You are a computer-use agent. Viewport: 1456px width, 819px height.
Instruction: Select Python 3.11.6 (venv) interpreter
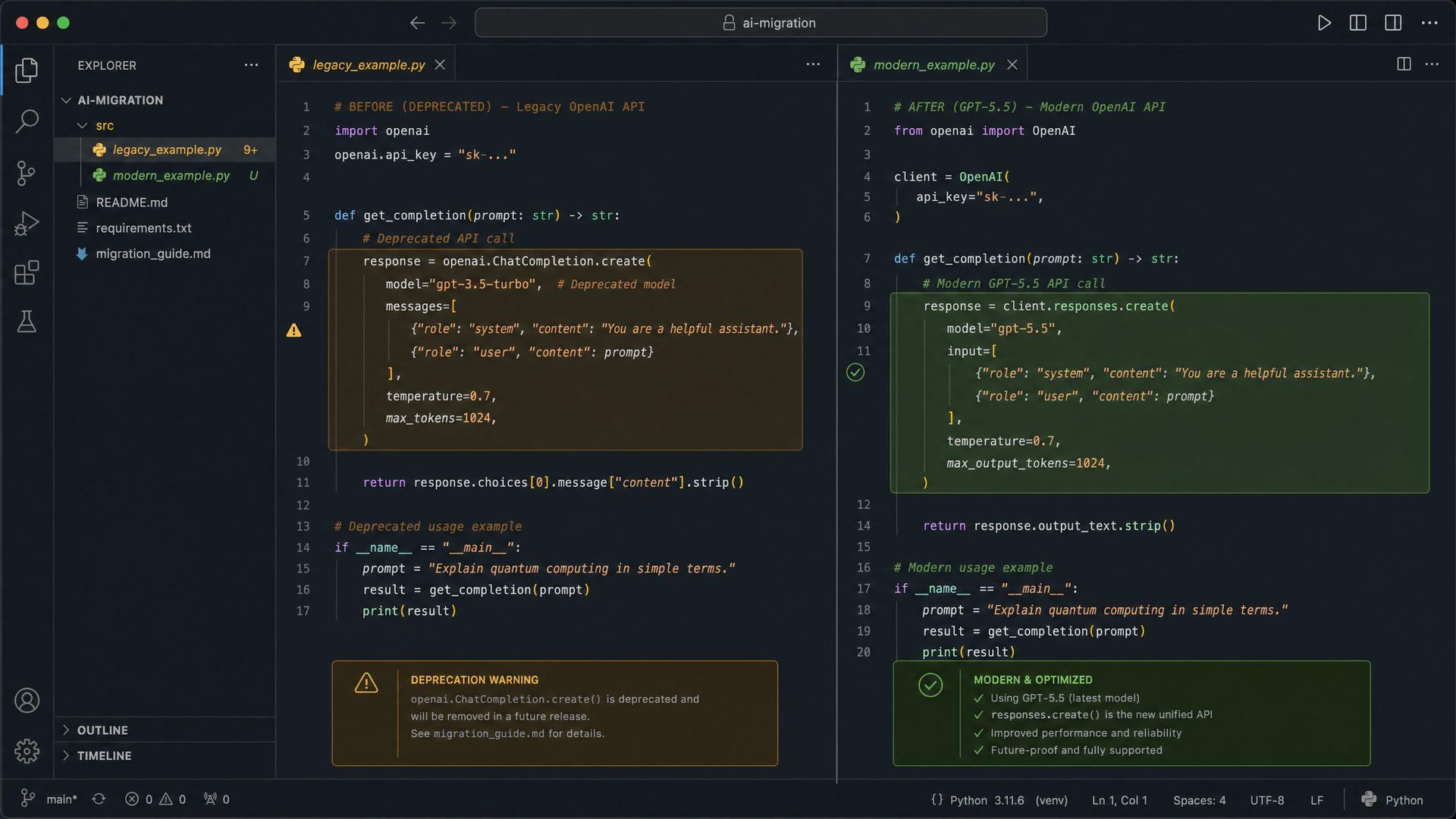(1009, 800)
